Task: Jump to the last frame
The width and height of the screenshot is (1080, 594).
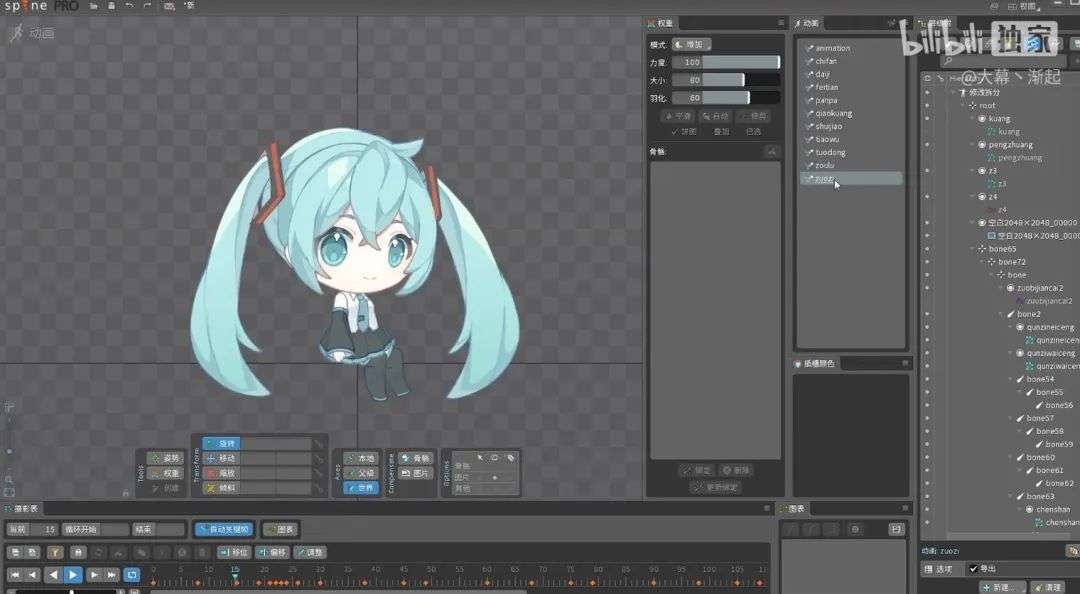Action: click(111, 575)
